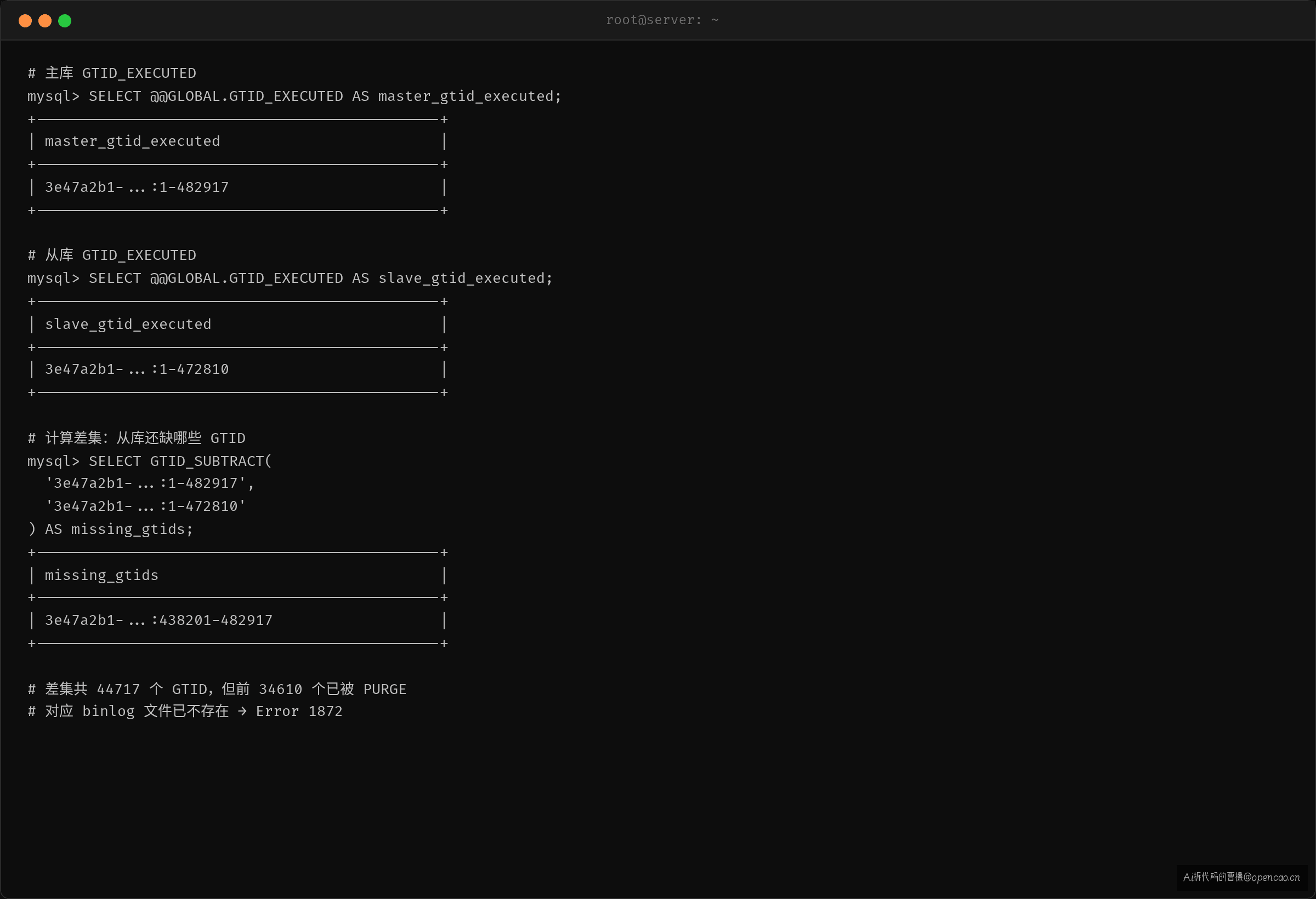Viewport: 1316px width, 899px height.
Task: Click the root@server title bar text
Action: (662, 20)
